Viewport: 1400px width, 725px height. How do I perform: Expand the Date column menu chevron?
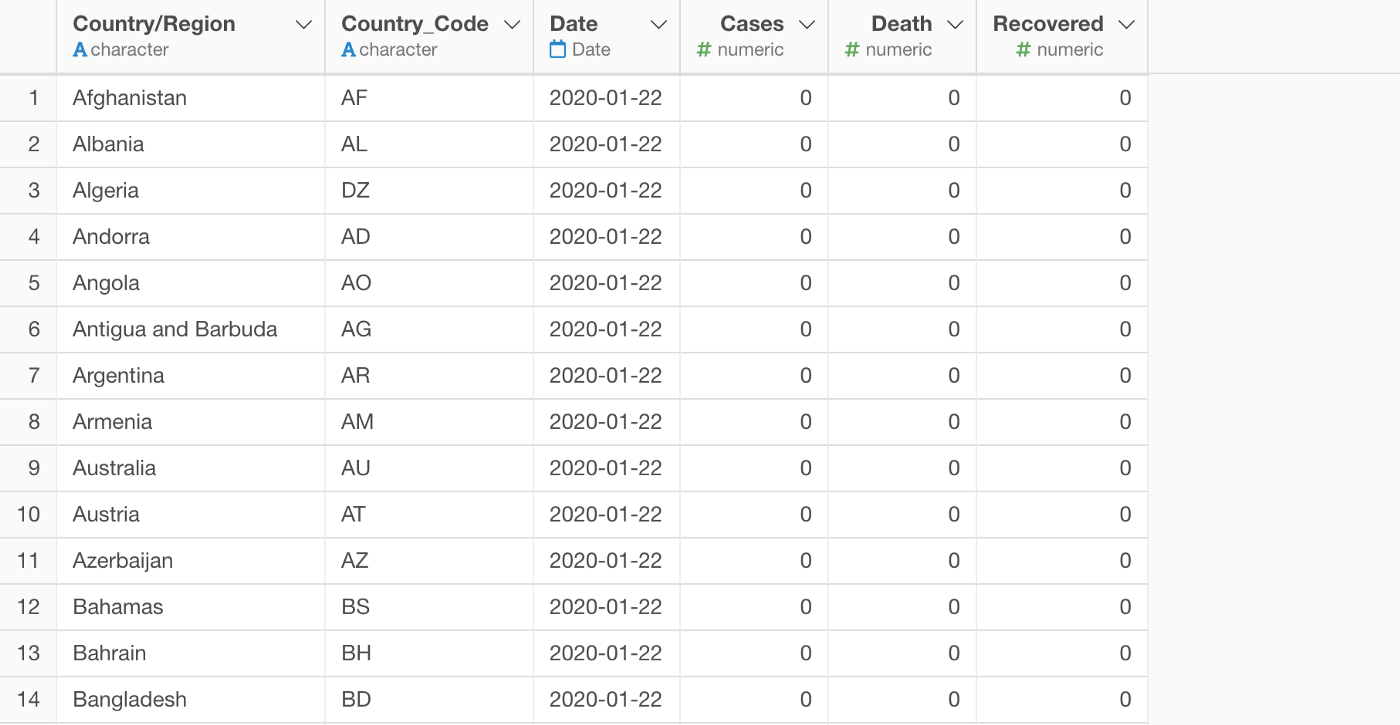point(658,25)
